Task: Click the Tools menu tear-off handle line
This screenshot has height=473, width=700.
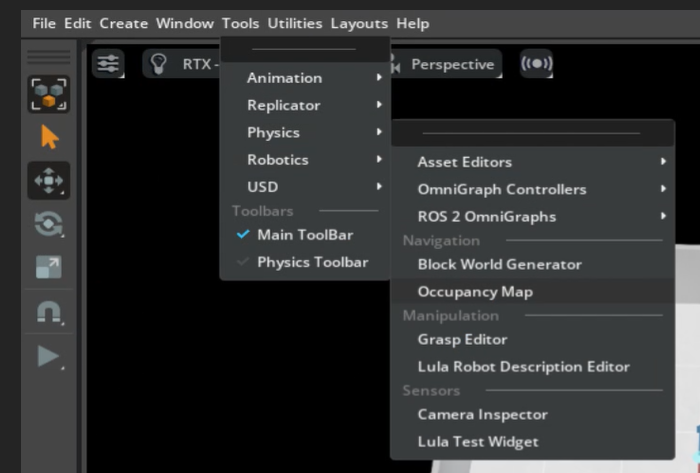Action: click(x=304, y=50)
